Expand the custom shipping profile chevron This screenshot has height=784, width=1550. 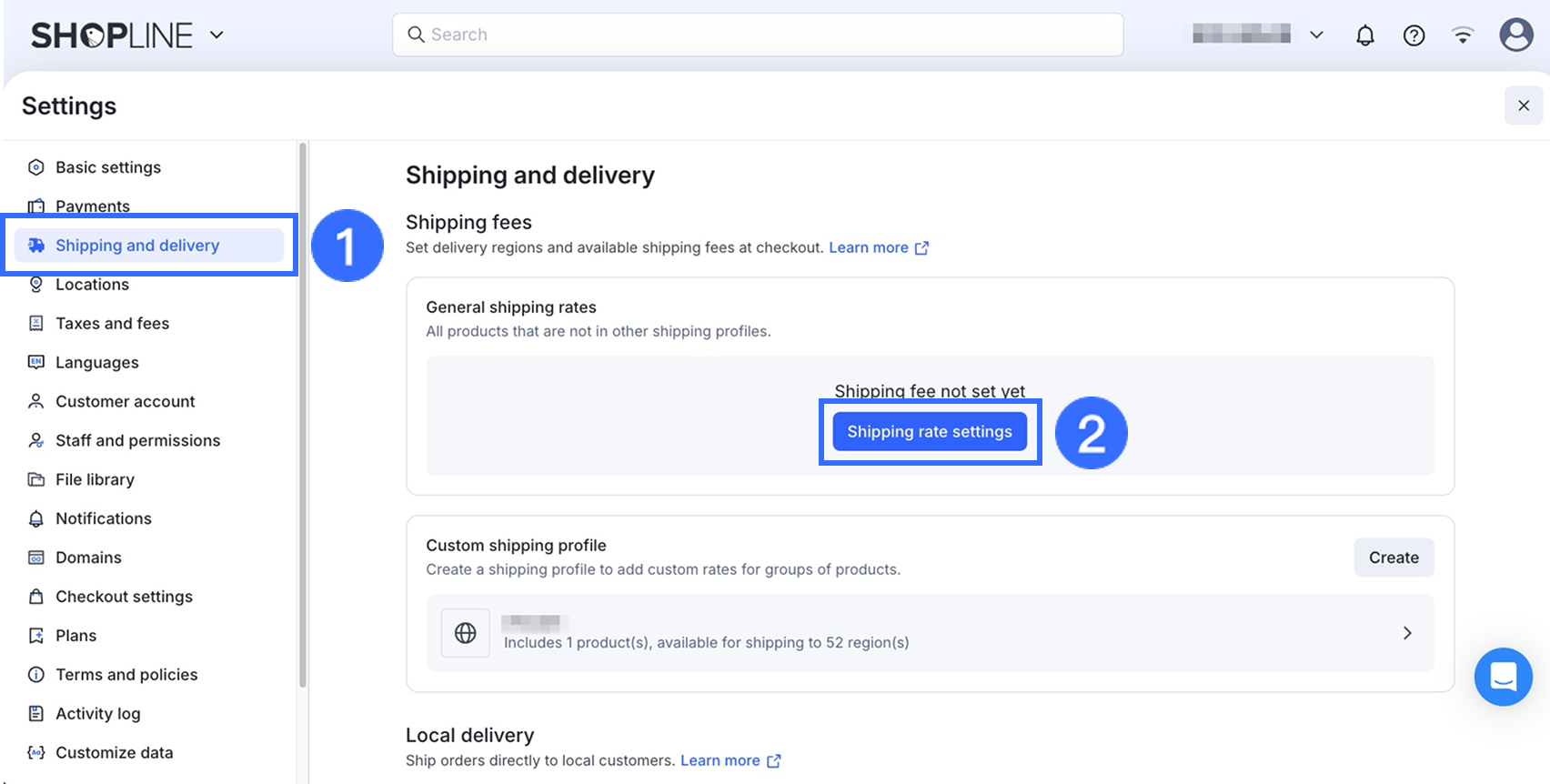1407,633
